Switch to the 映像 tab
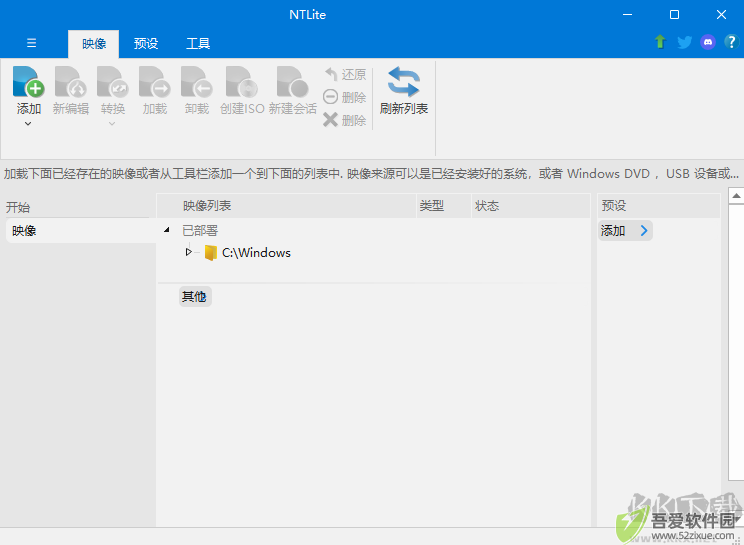Screen dimensions: 744x545 (x=93, y=44)
